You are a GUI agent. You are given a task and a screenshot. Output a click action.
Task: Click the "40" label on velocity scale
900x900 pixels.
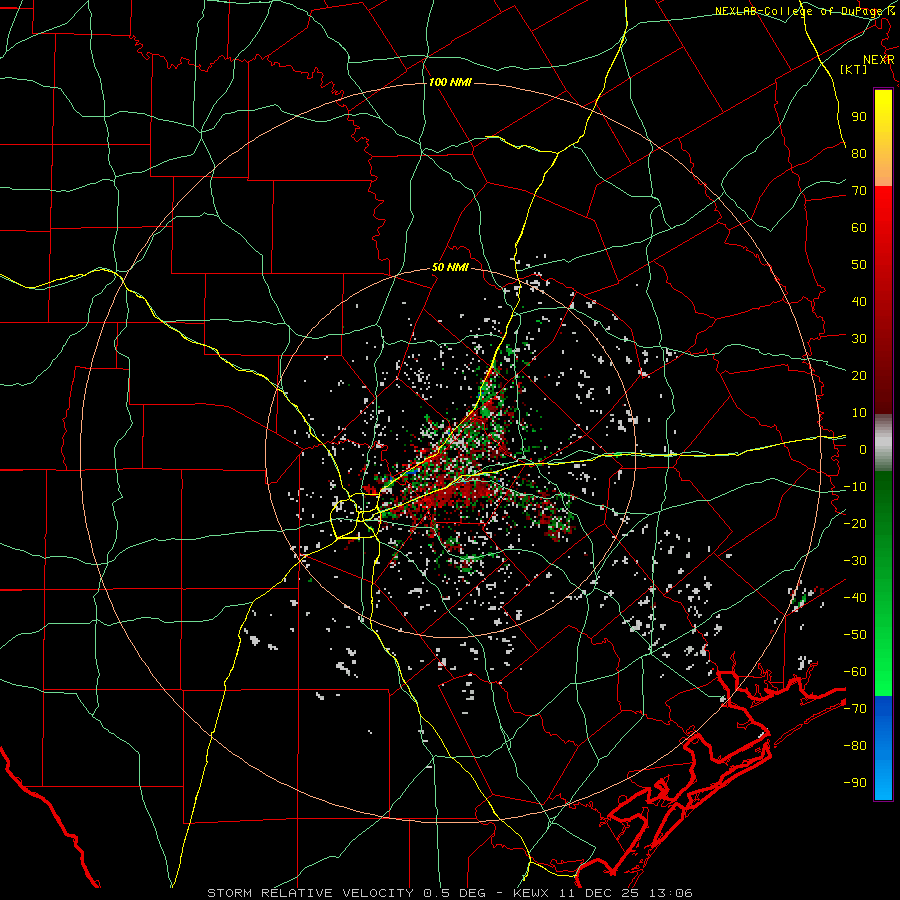tap(859, 301)
